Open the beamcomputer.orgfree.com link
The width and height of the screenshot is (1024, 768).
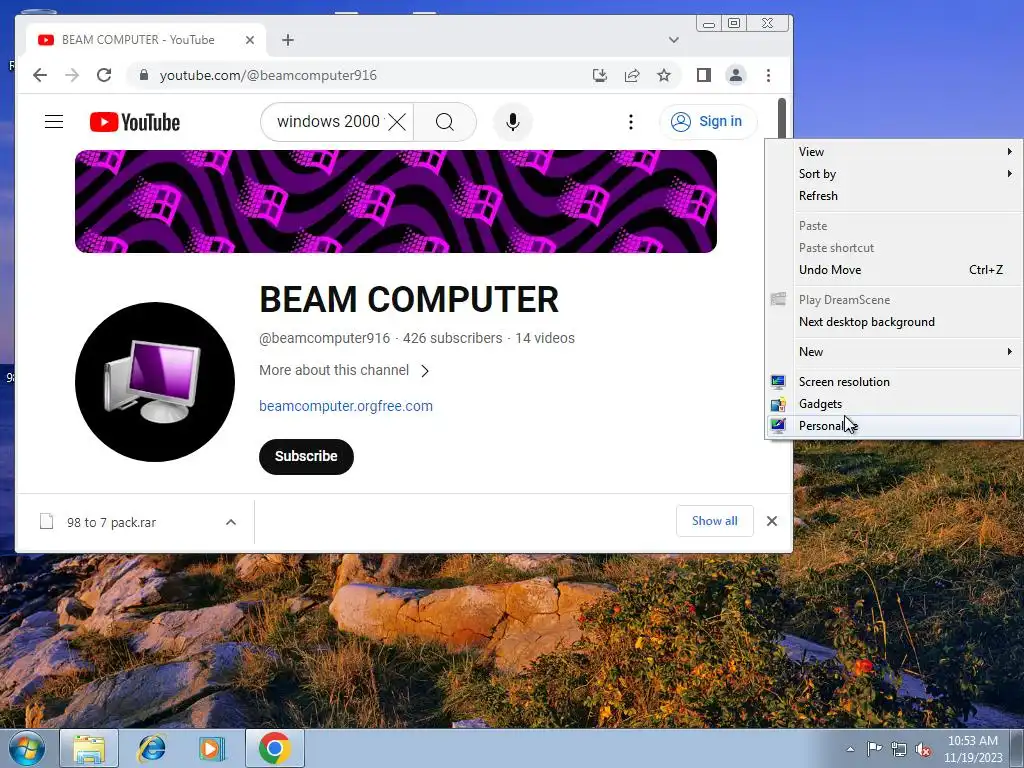[346, 406]
